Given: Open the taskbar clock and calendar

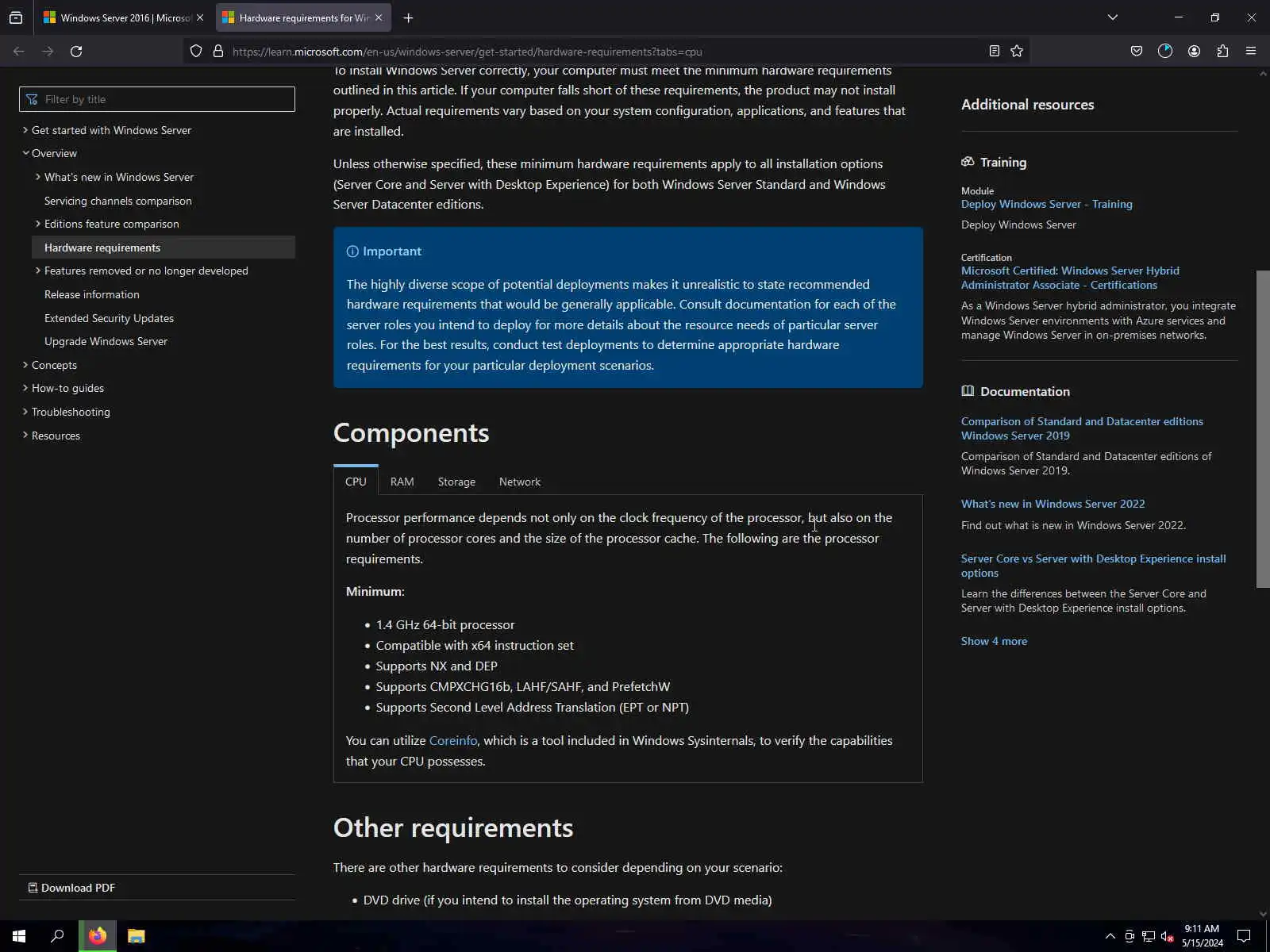Looking at the screenshot, I should [1202, 936].
